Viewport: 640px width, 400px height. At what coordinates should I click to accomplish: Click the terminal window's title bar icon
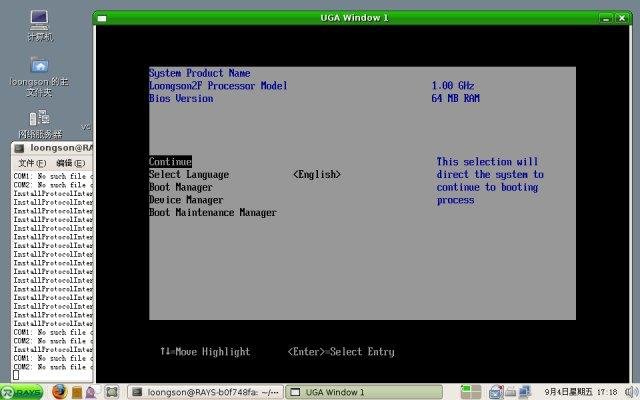(19, 149)
